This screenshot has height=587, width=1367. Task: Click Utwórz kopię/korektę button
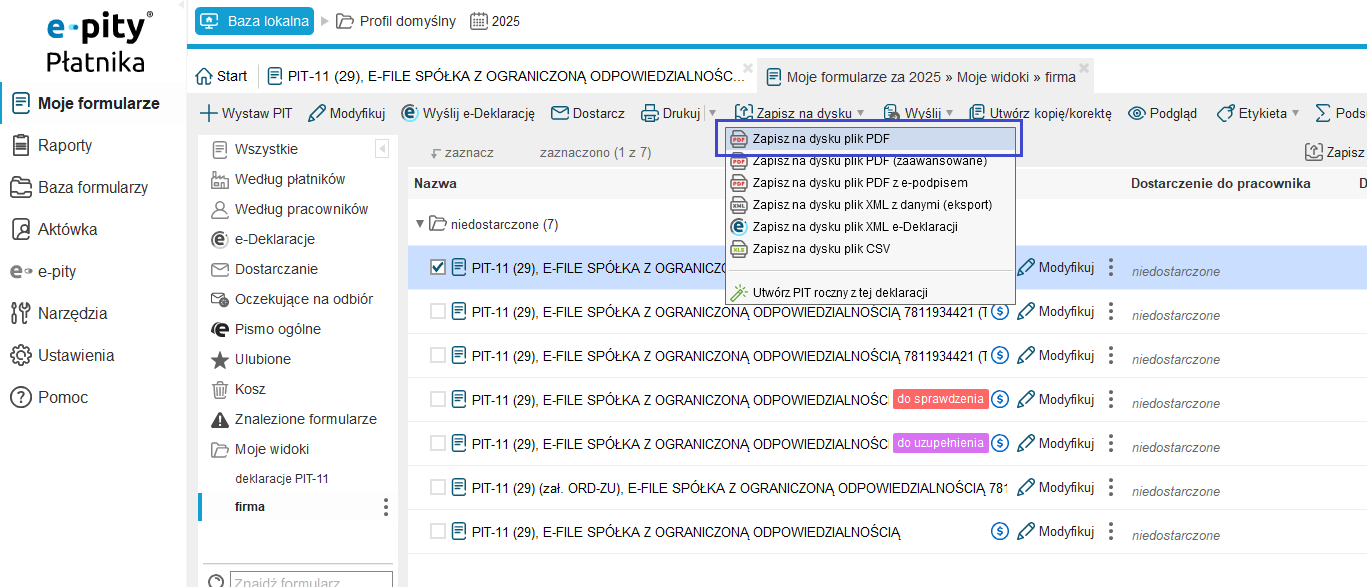[x=1040, y=113]
